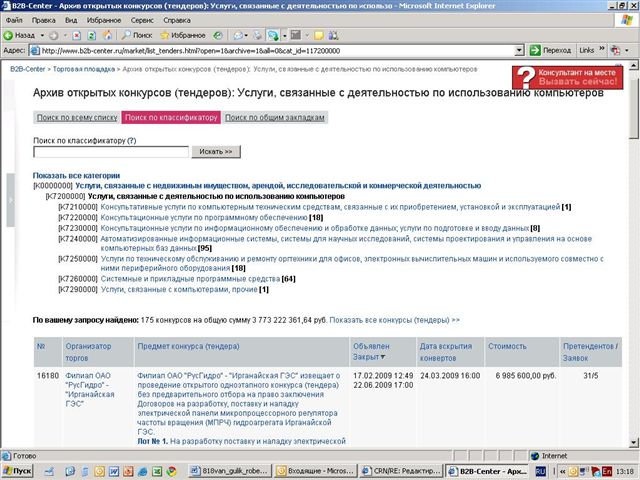Open organizer Филиал ОАО РусГидро Ирганайская ГЭС
Screen dimensions: 640x480
90,389
